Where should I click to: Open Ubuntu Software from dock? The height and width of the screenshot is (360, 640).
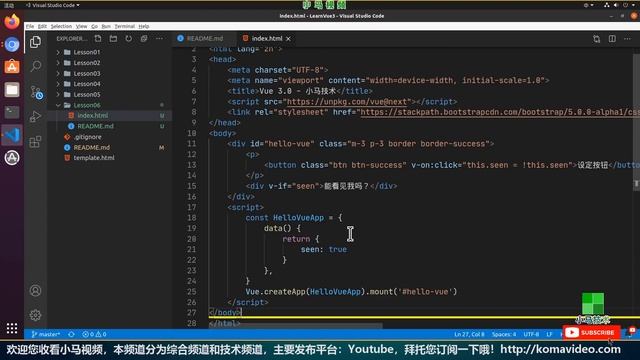coord(12,67)
